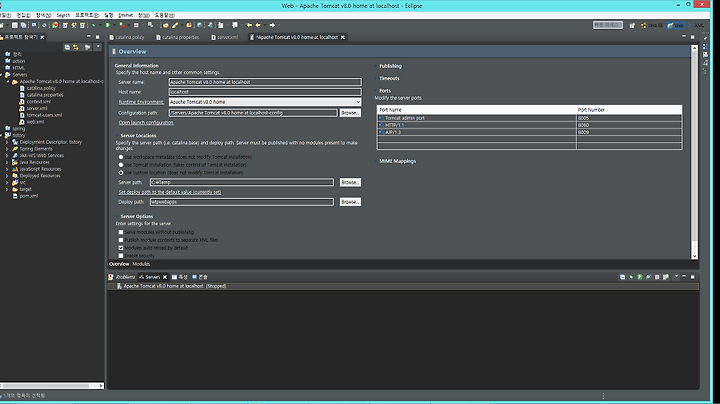
Task: Click the project explorer horizontal scrollbar
Action: [47, 386]
